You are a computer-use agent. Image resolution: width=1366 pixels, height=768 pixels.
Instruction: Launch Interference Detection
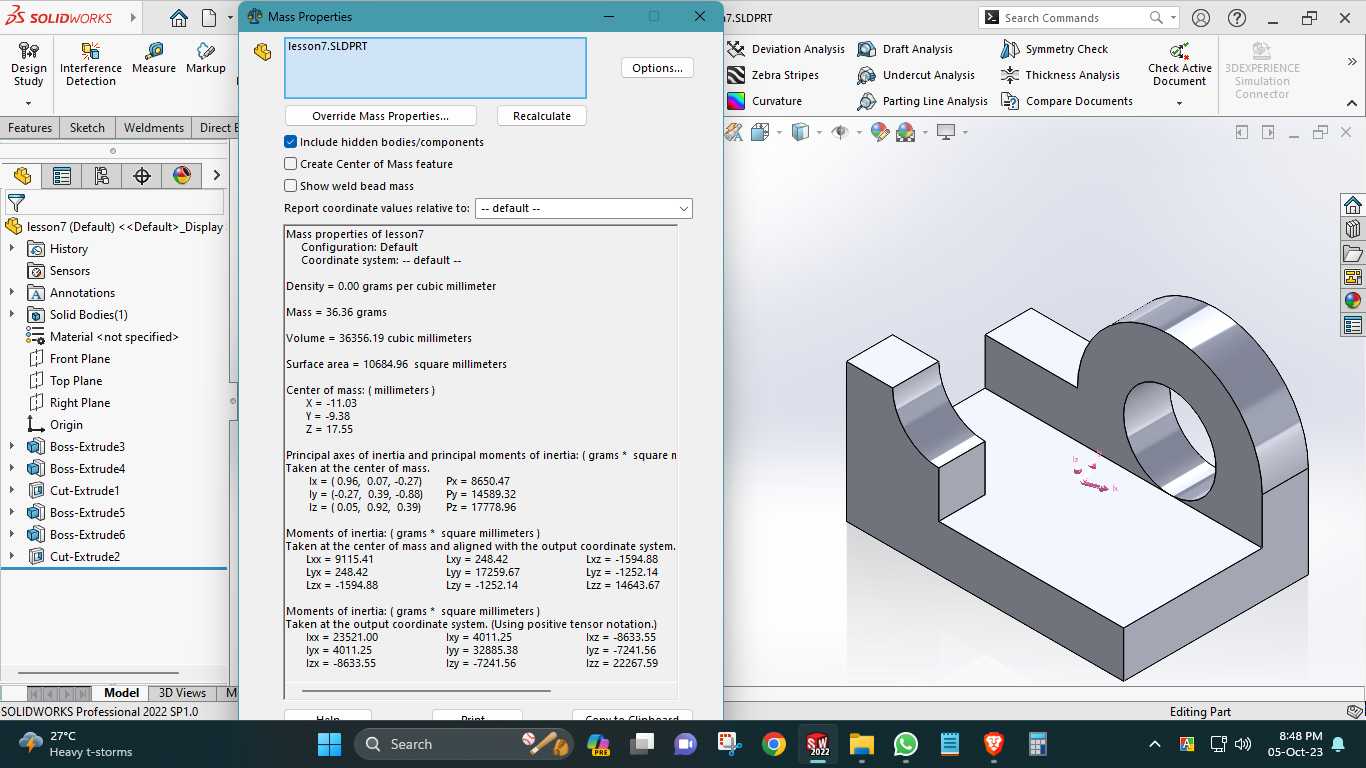pos(91,64)
